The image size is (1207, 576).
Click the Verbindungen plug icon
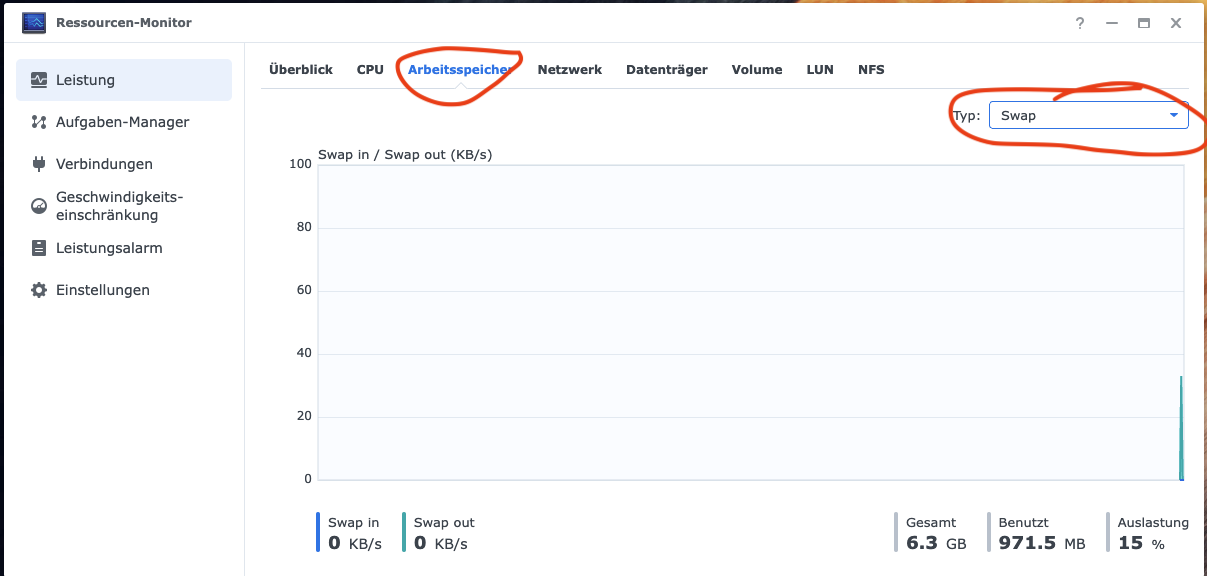39,164
